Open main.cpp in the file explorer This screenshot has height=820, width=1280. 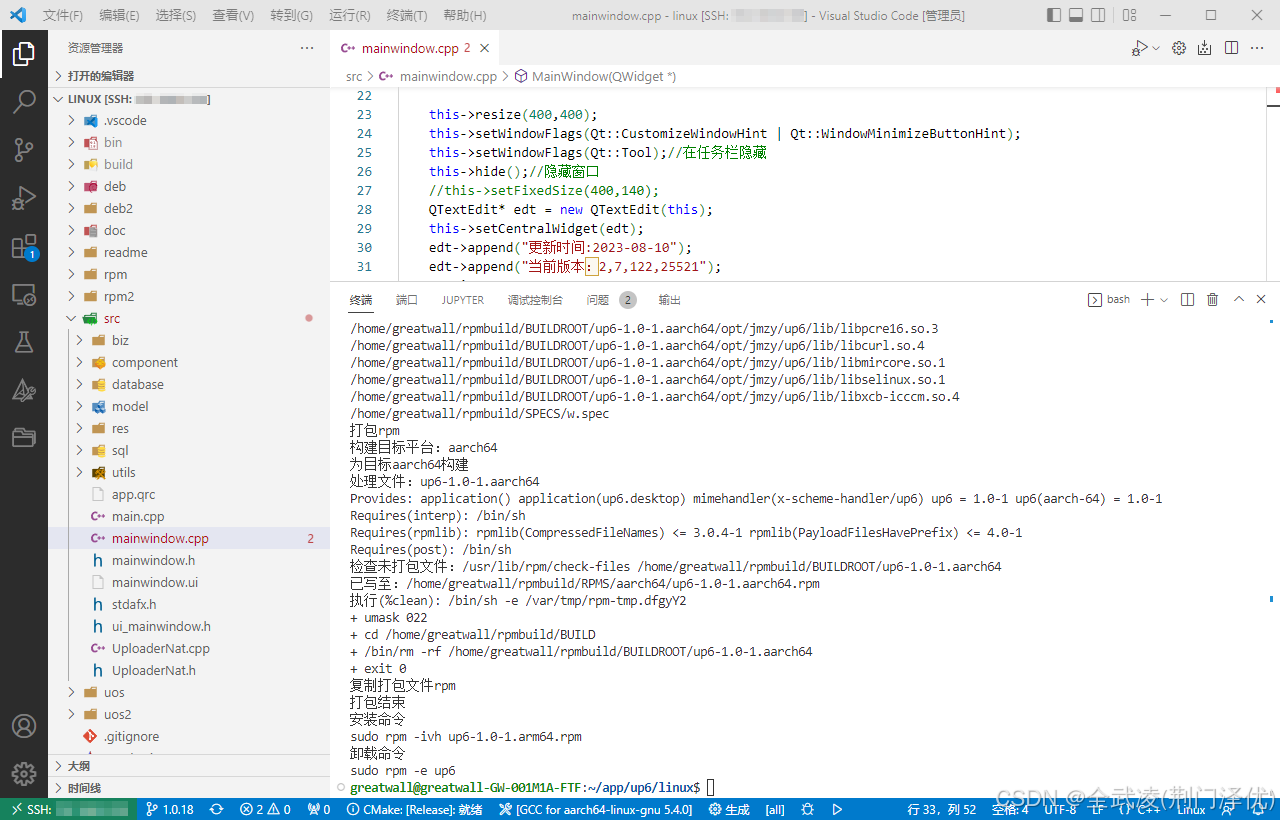[138, 516]
